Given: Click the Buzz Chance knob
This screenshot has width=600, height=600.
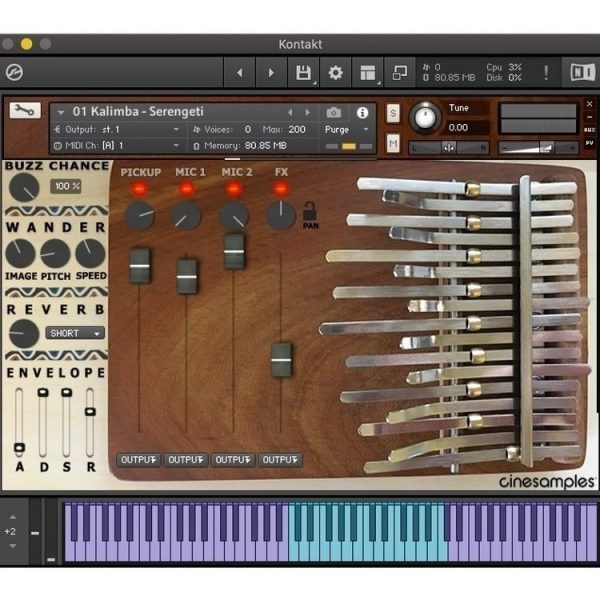Looking at the screenshot, I should tap(24, 188).
